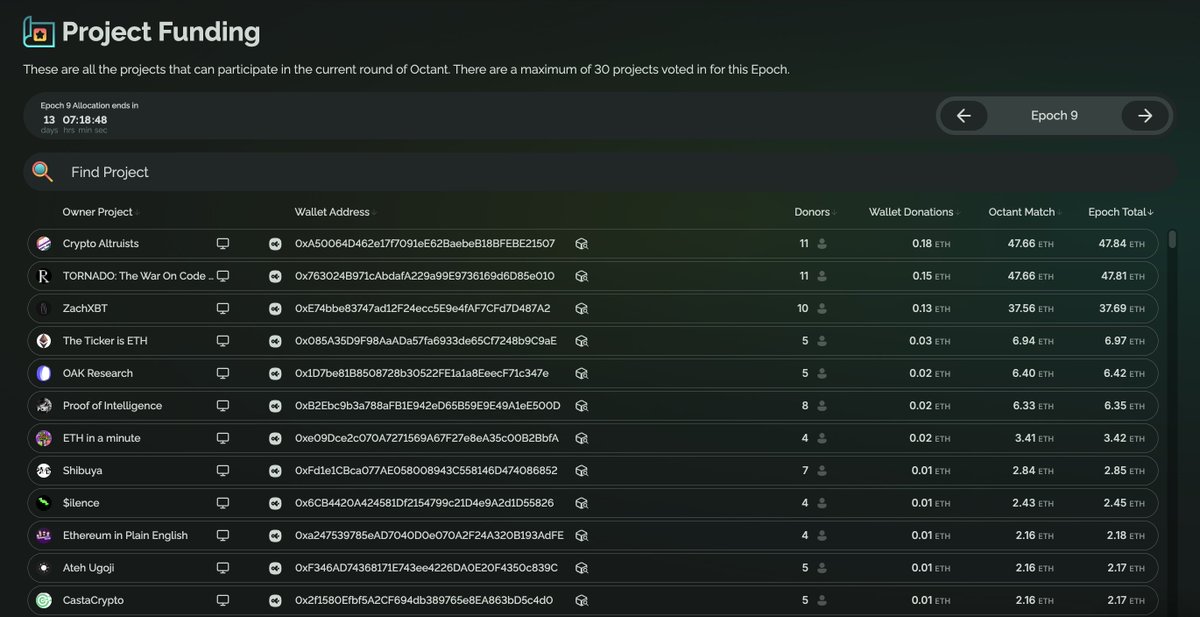This screenshot has width=1200, height=617.
Task: Sort the table by Wallet Address
Action: (334, 212)
